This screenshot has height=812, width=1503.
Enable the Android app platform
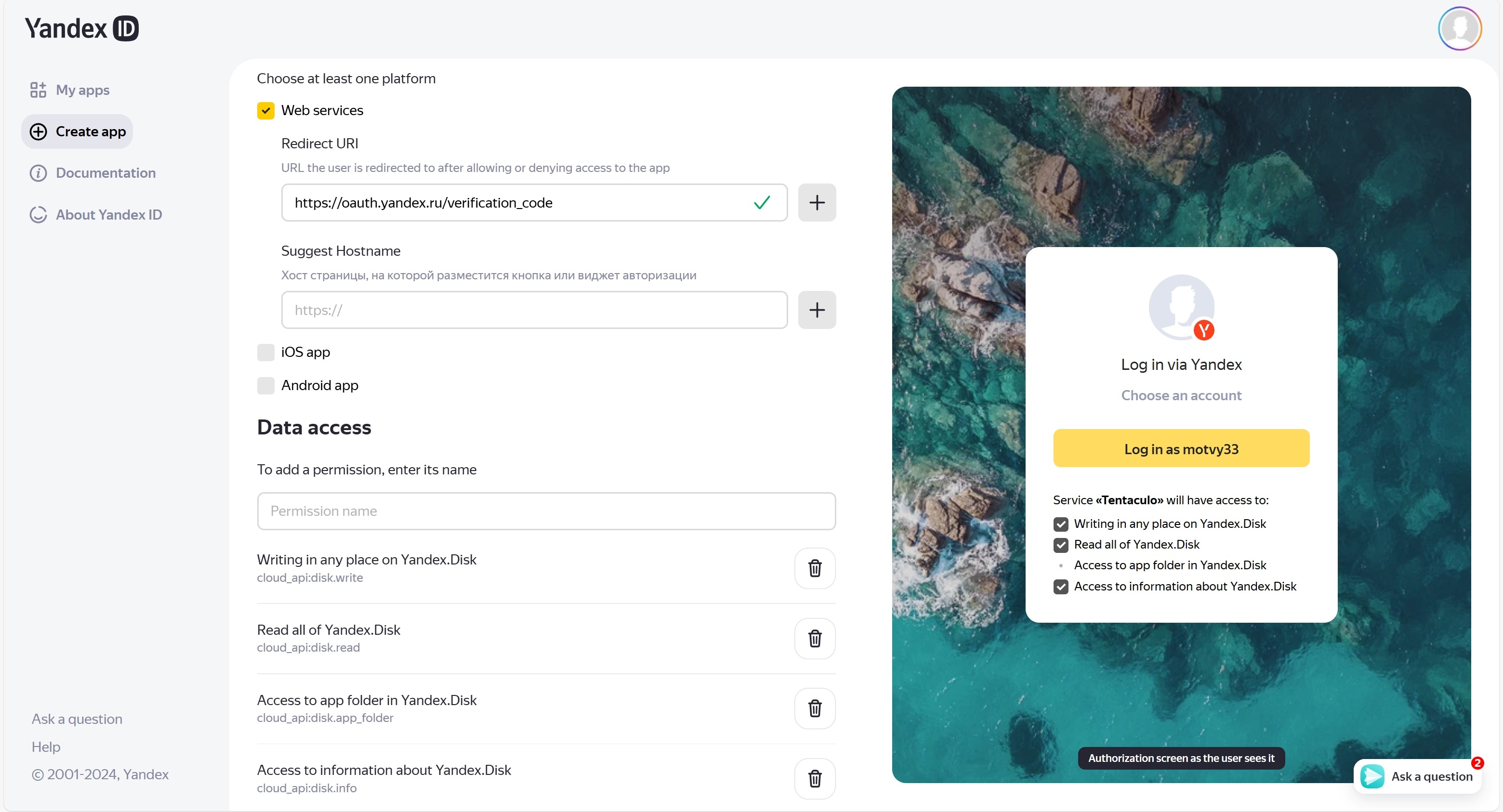(x=266, y=385)
